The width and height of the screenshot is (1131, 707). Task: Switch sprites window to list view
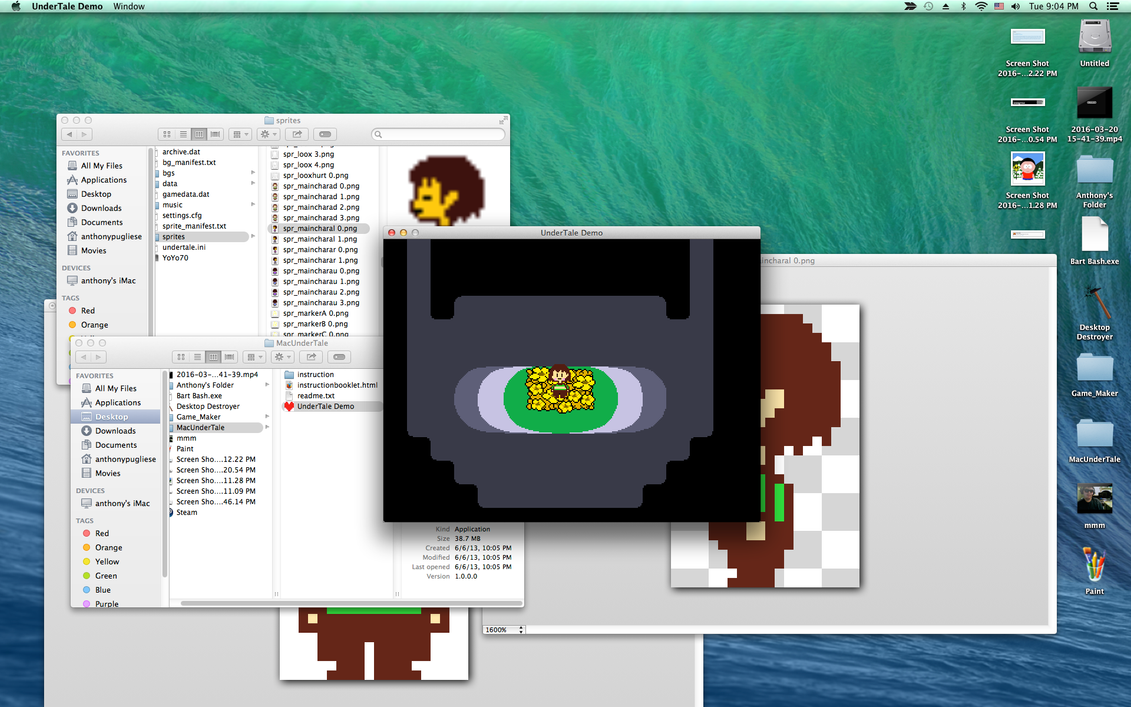pyautogui.click(x=182, y=134)
